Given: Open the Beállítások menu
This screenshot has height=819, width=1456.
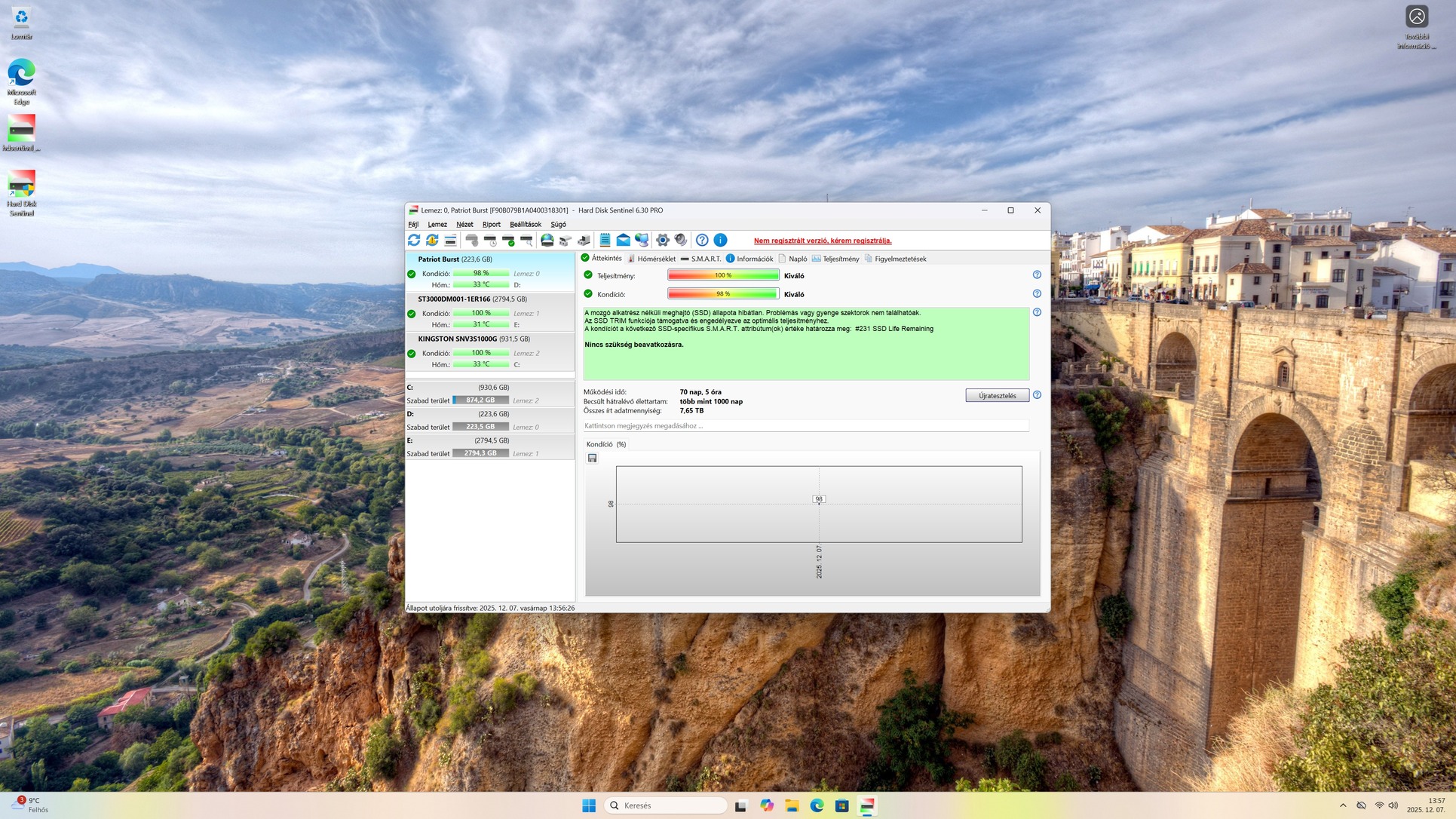Looking at the screenshot, I should coord(525,224).
